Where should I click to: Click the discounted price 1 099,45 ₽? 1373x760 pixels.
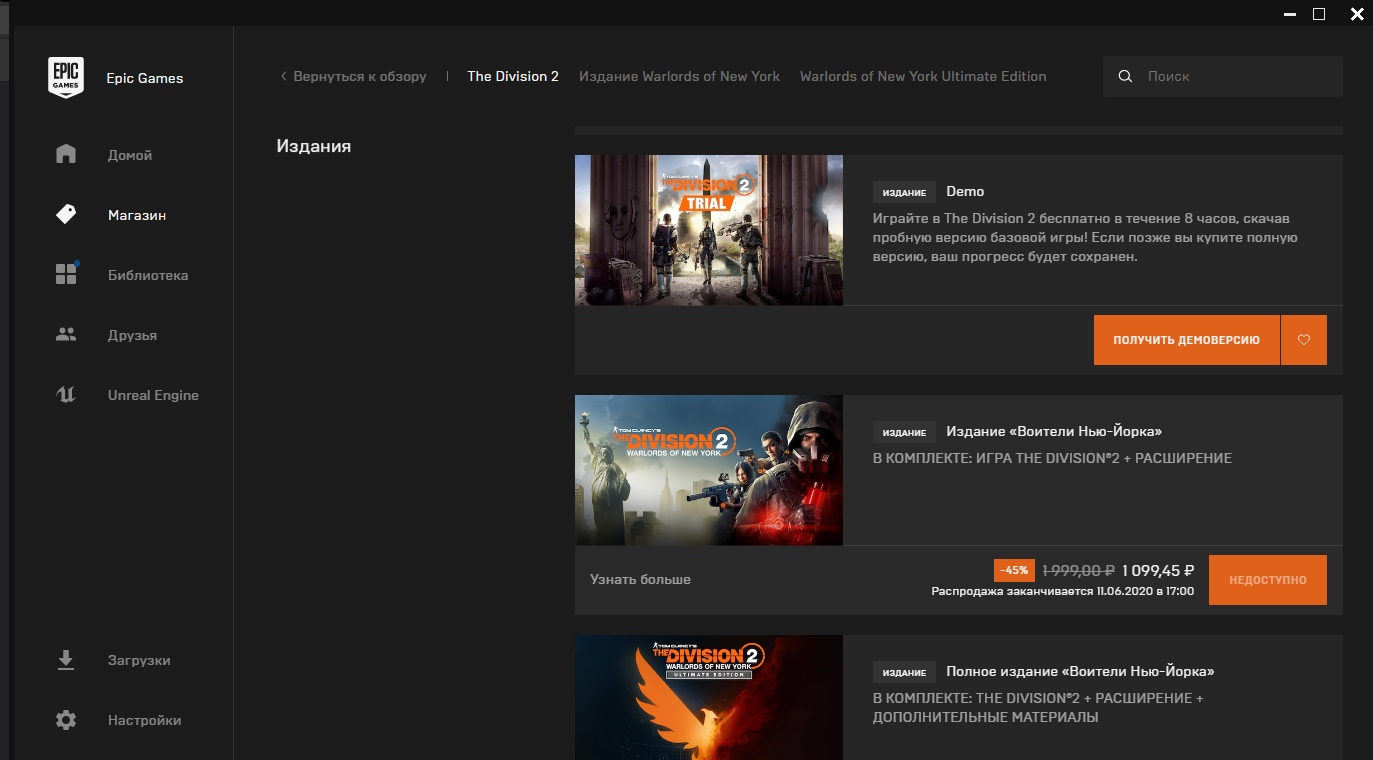(1158, 570)
